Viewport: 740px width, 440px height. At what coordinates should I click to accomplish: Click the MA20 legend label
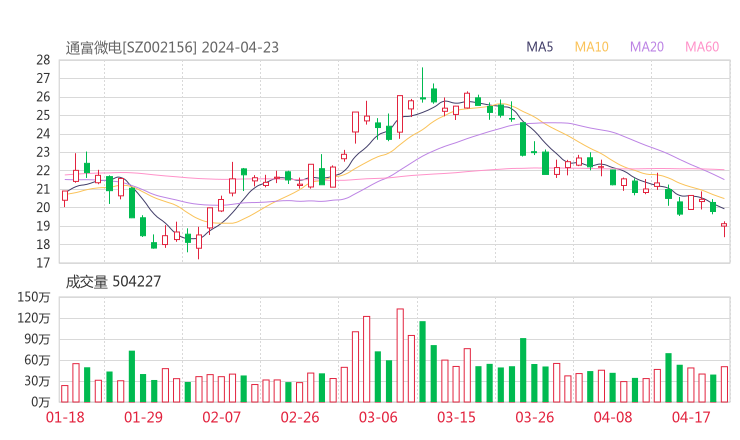pyautogui.click(x=647, y=47)
